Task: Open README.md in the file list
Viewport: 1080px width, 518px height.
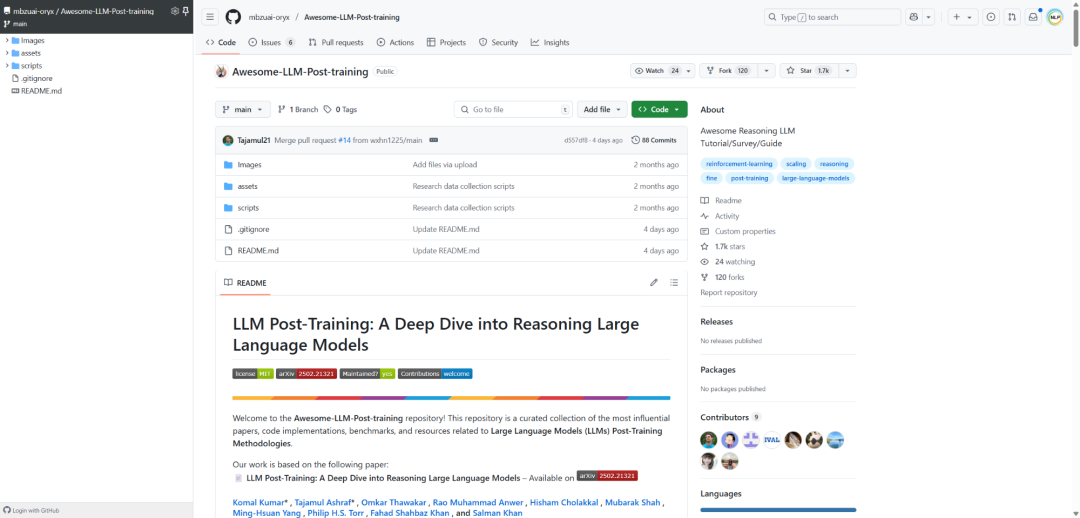Action: pos(258,251)
